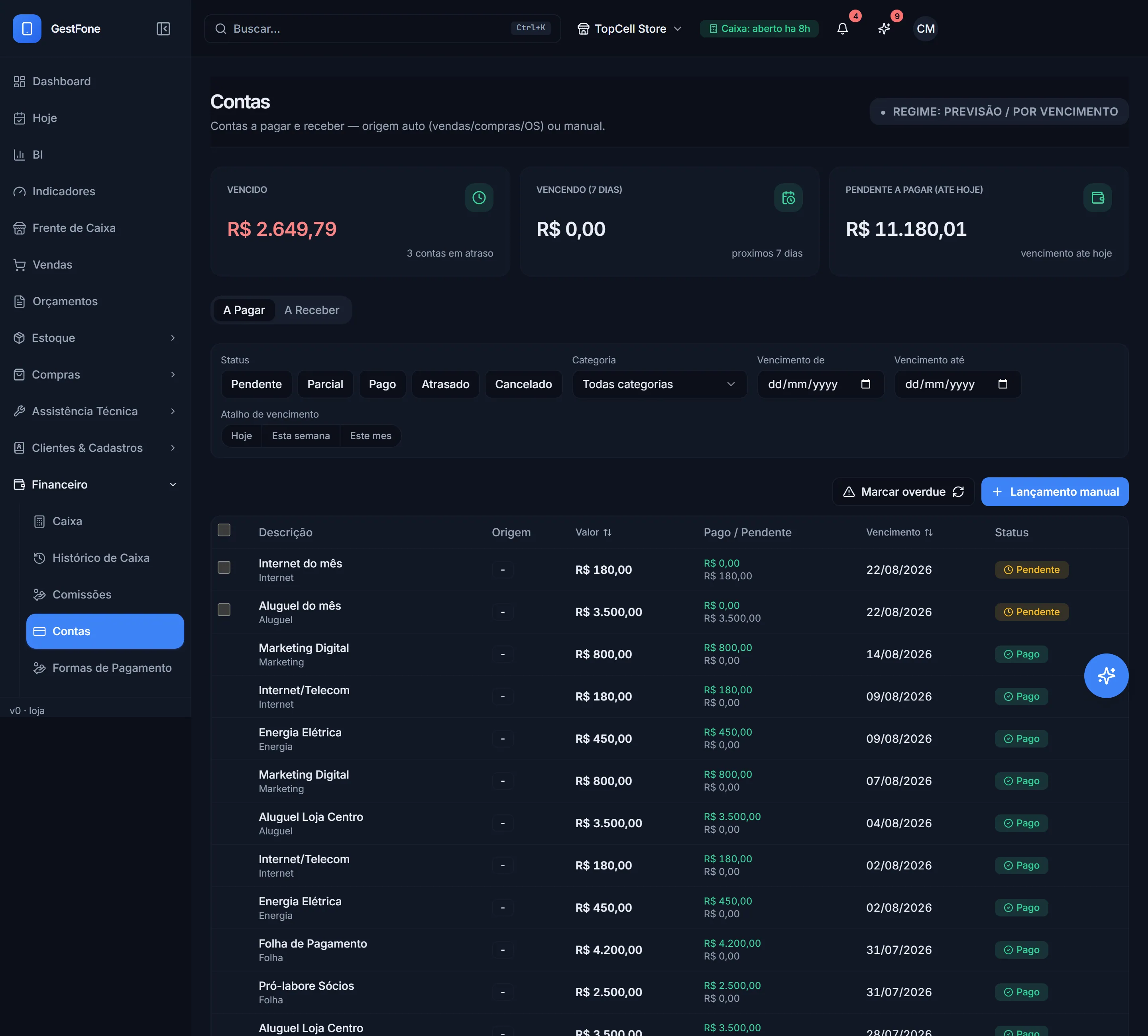
Task: Click Pago badge of Aluguel Loja Centro 04/08/2026
Action: click(1022, 823)
